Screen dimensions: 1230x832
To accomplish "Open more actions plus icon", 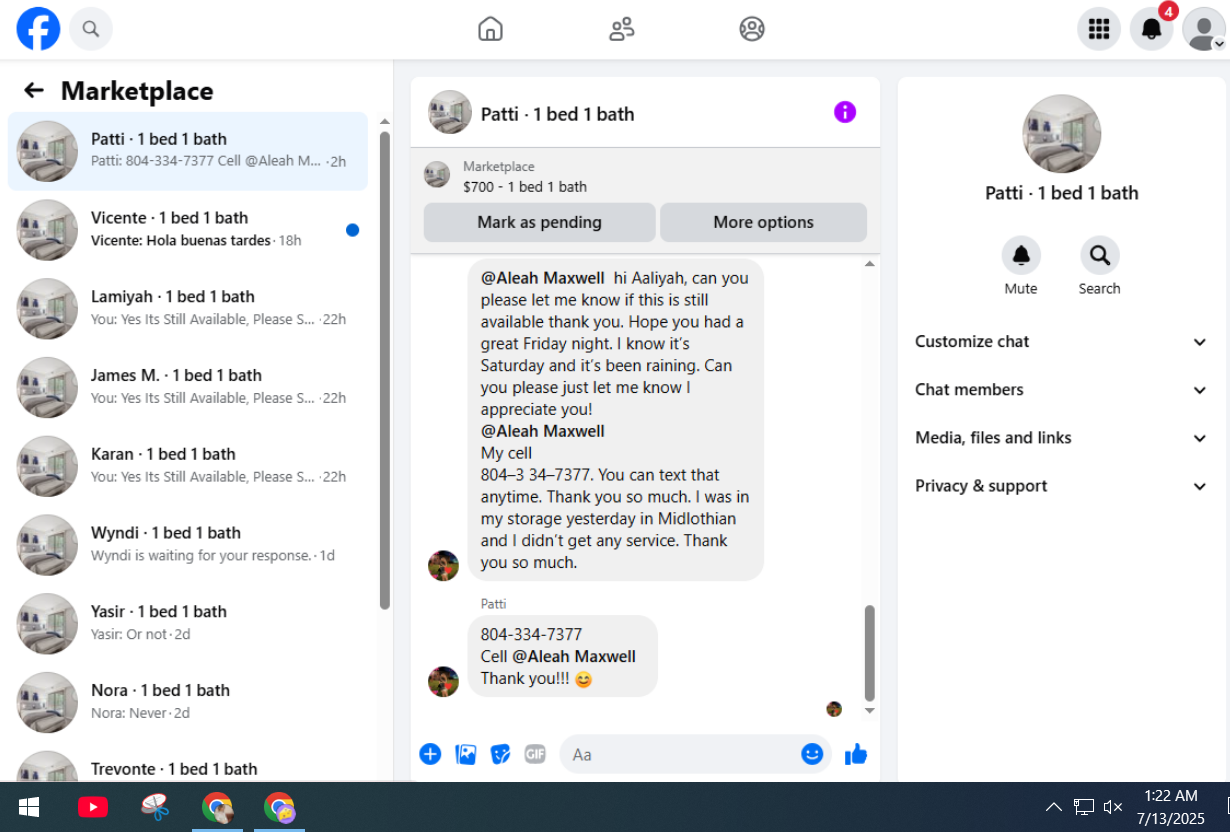I will (430, 754).
